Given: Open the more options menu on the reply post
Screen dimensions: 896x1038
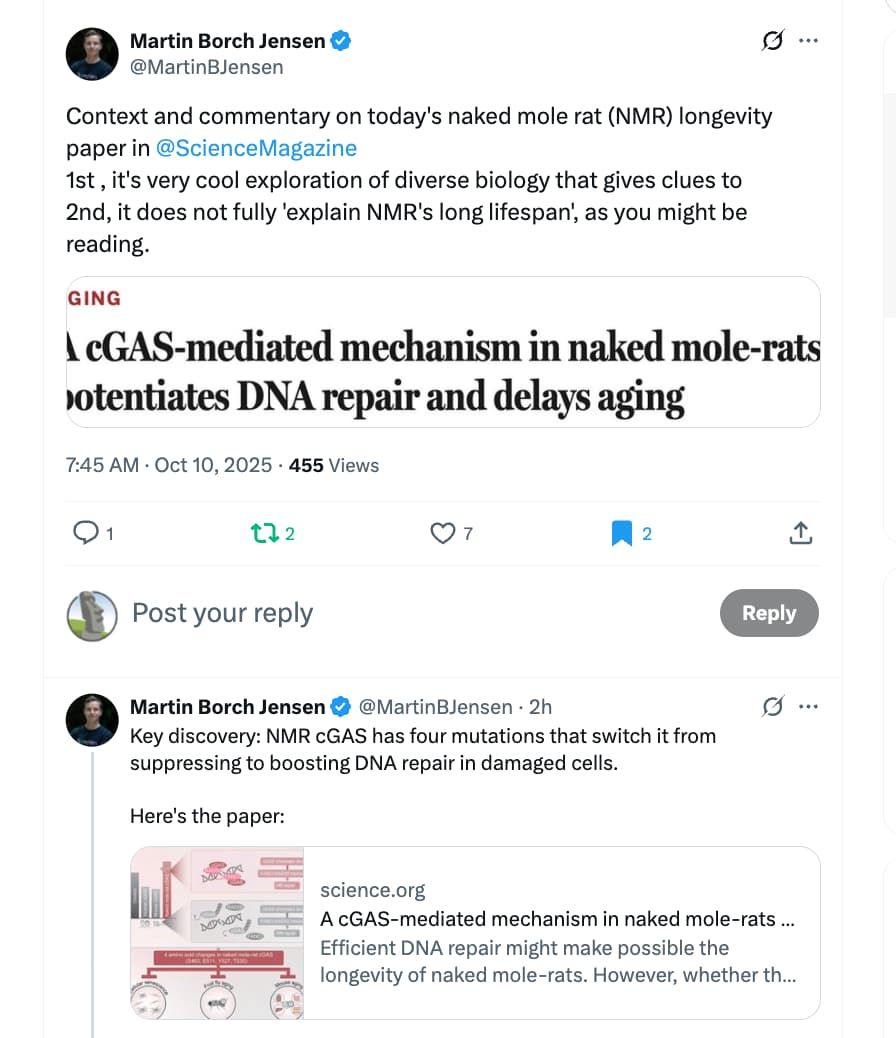Looking at the screenshot, I should click(x=809, y=707).
